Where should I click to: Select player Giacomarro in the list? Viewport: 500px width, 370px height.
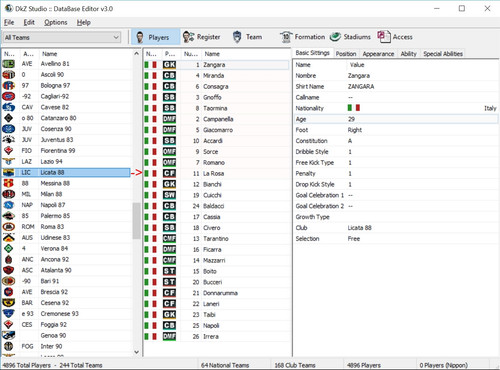click(218, 130)
